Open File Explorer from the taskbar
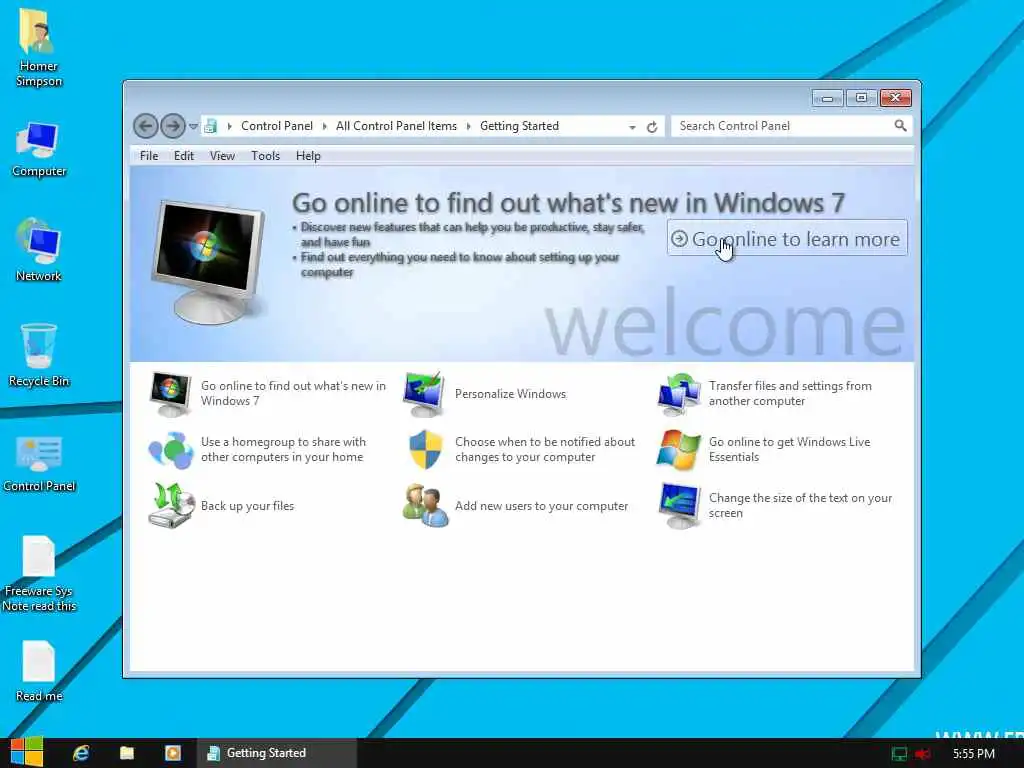1024x768 pixels. coord(127,753)
